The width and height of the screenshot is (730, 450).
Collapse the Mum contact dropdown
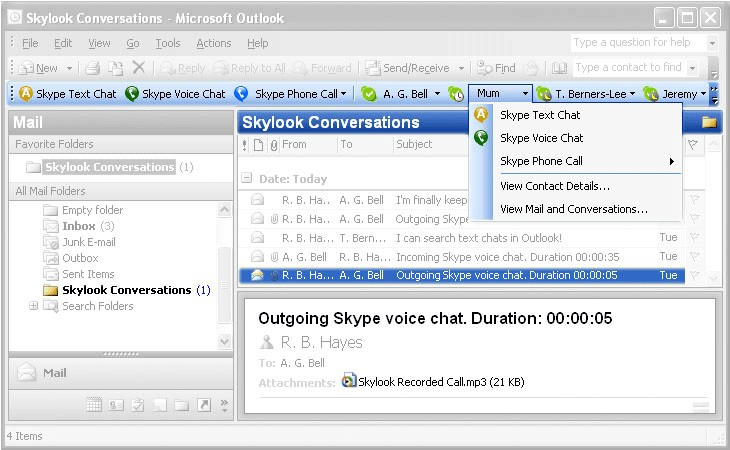click(525, 94)
